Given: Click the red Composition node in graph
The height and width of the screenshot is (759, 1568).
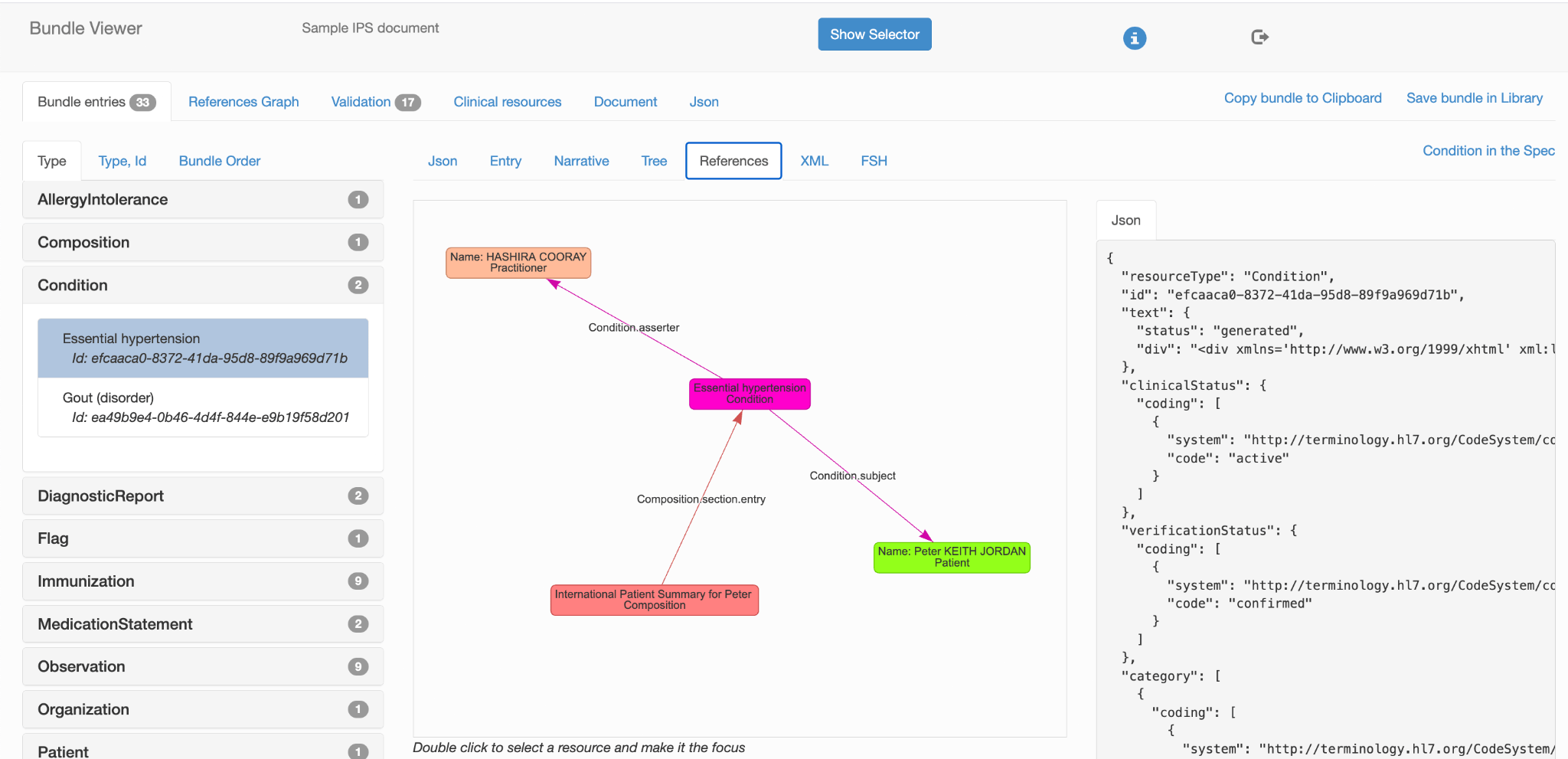Looking at the screenshot, I should [654, 600].
